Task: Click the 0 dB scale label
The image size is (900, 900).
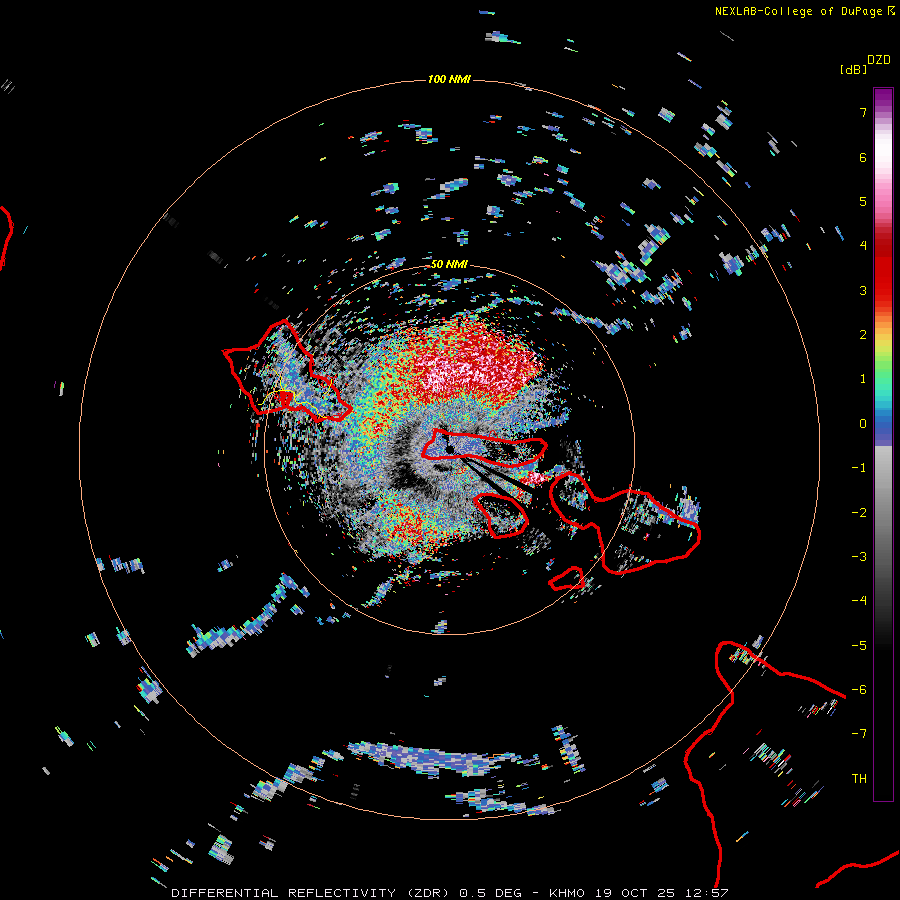Action: 863,424
